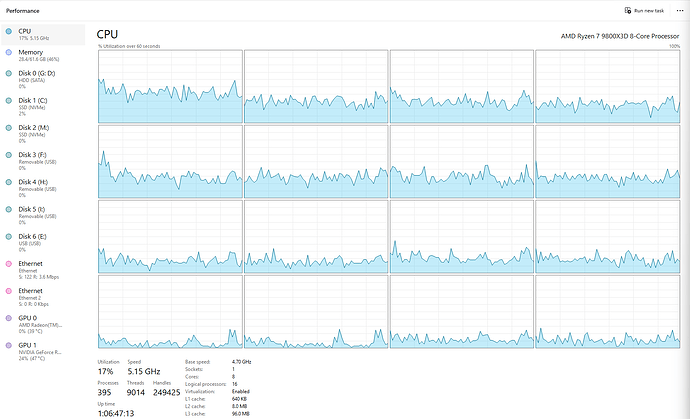Click the Run new task icon

(x=628, y=10)
